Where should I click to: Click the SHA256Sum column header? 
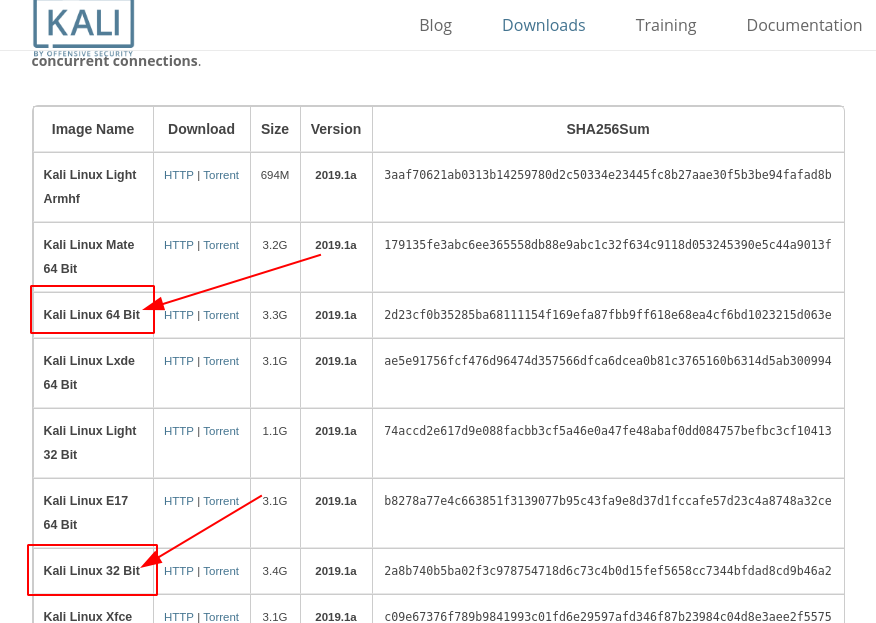click(608, 129)
